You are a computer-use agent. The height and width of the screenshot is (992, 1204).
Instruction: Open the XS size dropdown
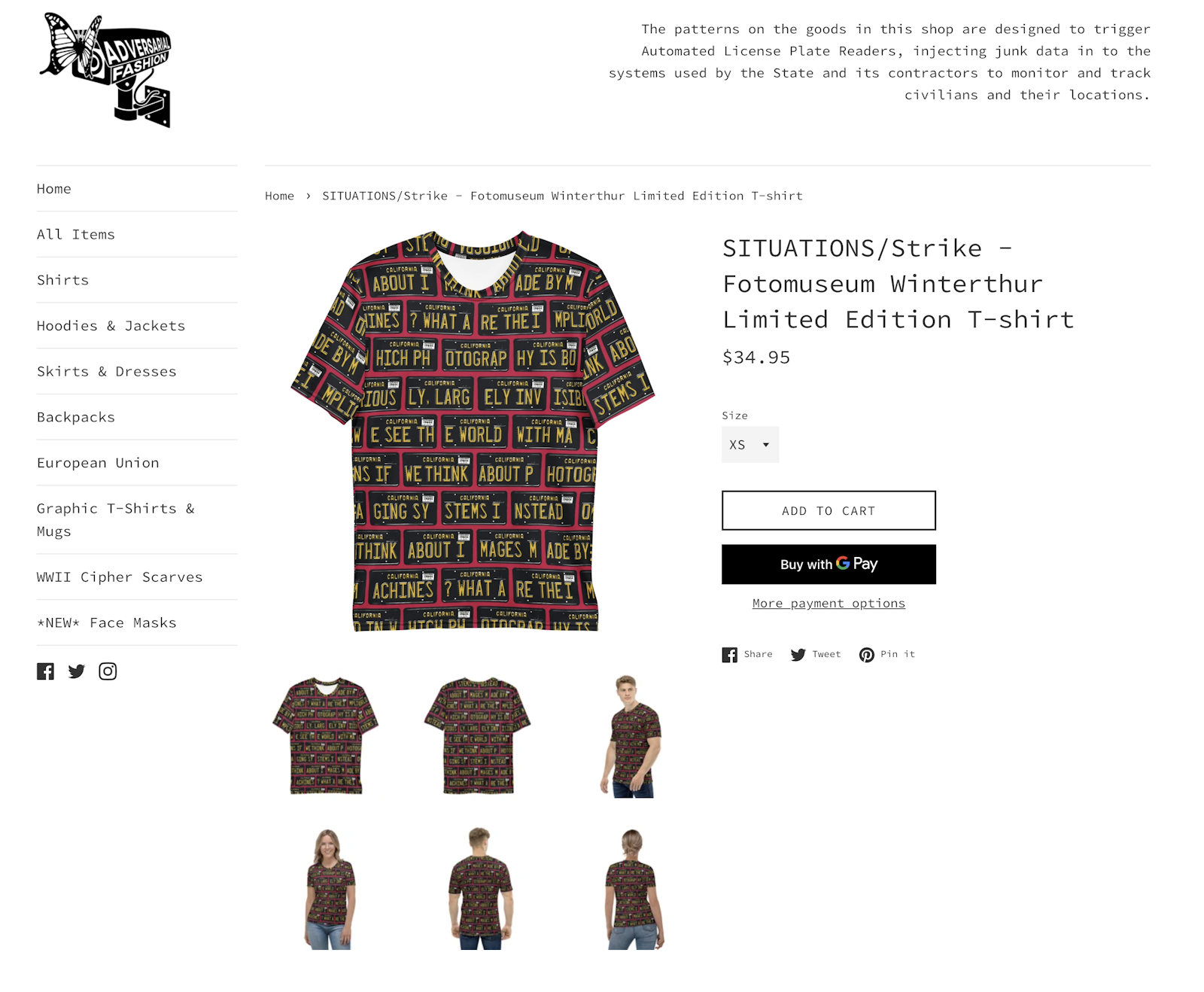click(750, 445)
